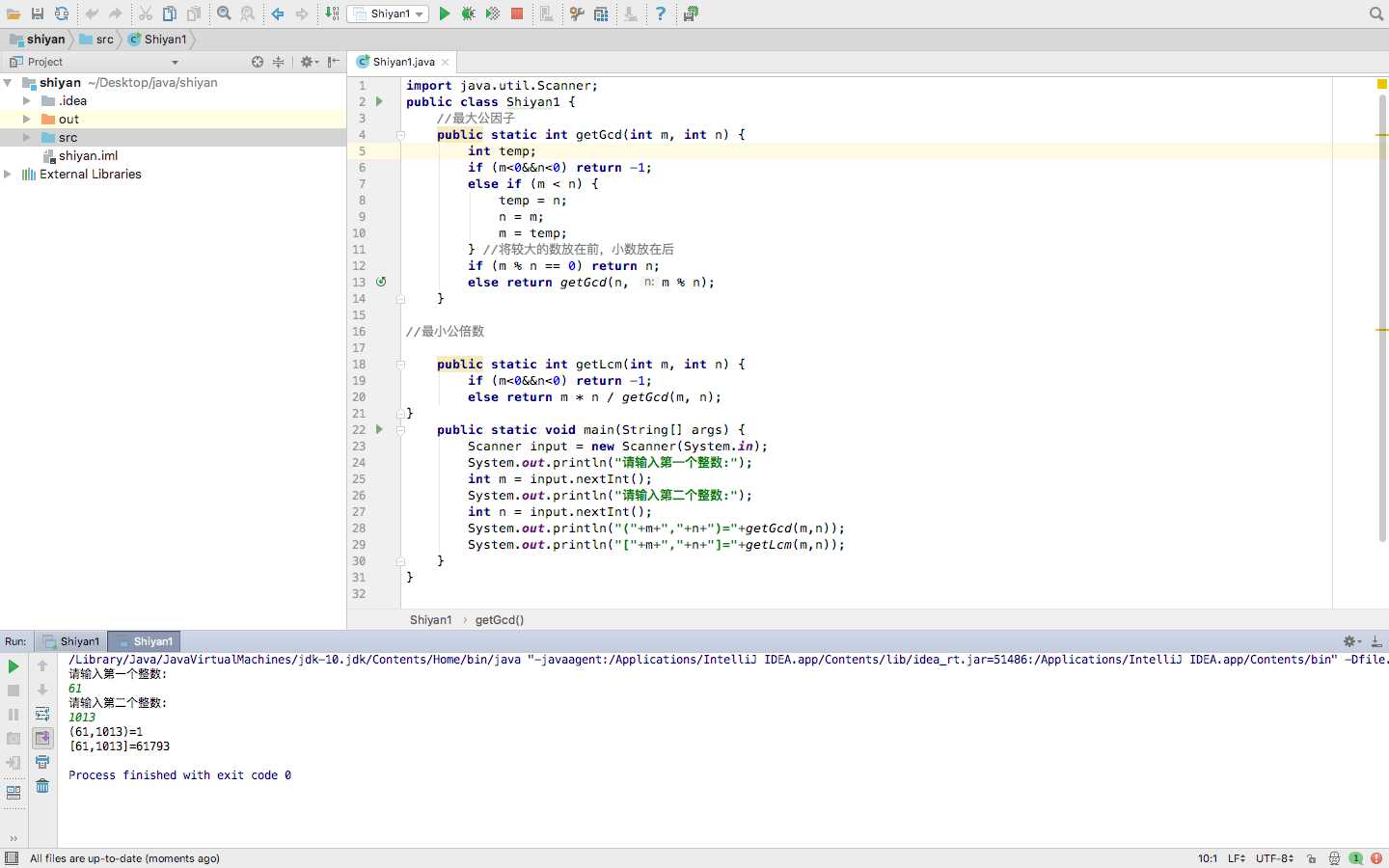Click the scroll from source target icon
The image size is (1389, 868).
(x=258, y=62)
